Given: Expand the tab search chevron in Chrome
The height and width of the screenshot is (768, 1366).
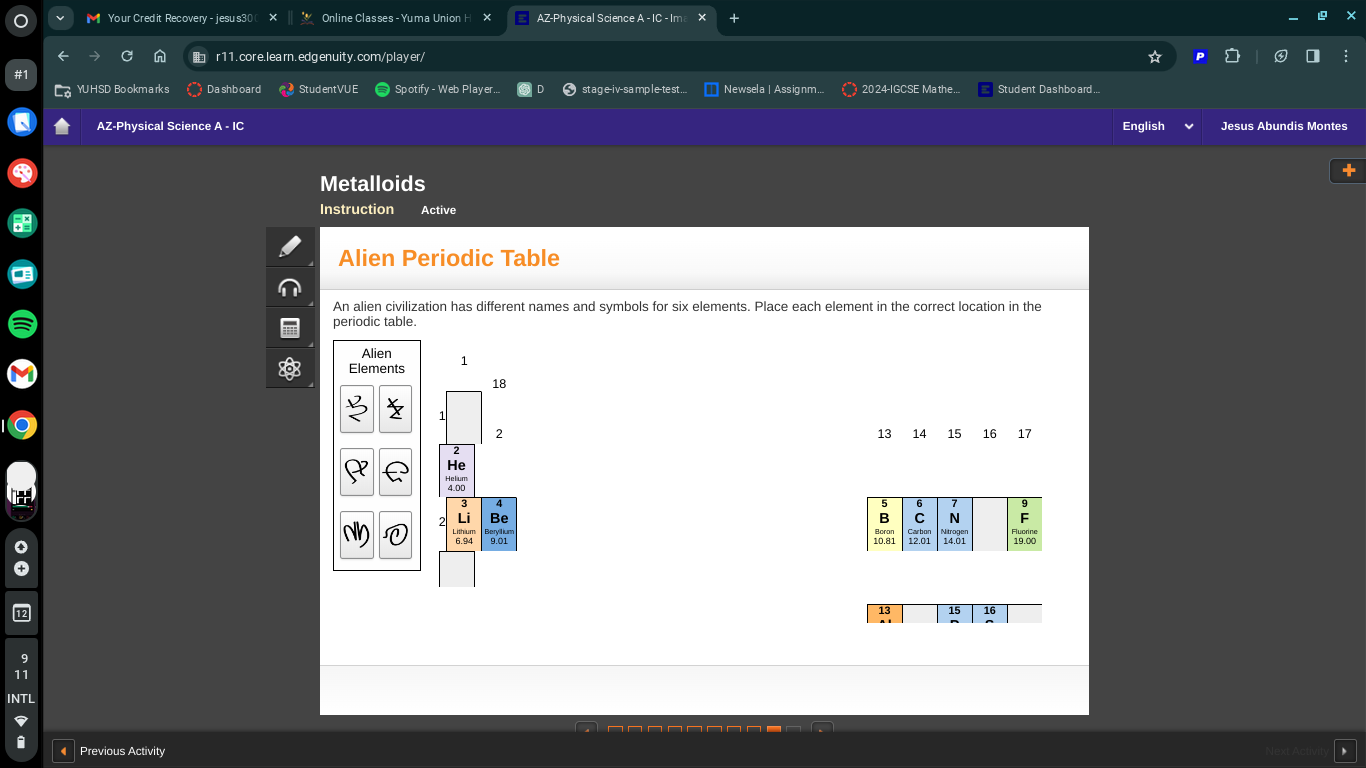Looking at the screenshot, I should coord(60,18).
